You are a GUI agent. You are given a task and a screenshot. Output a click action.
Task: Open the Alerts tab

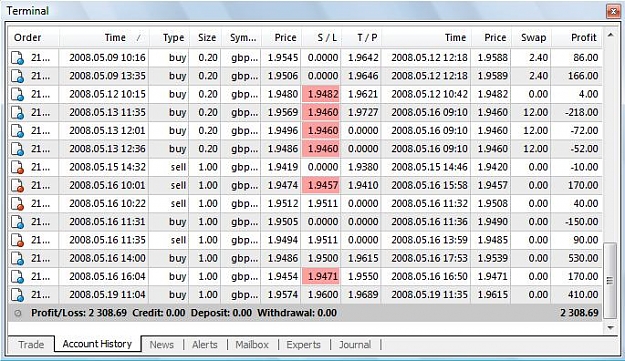(205, 345)
